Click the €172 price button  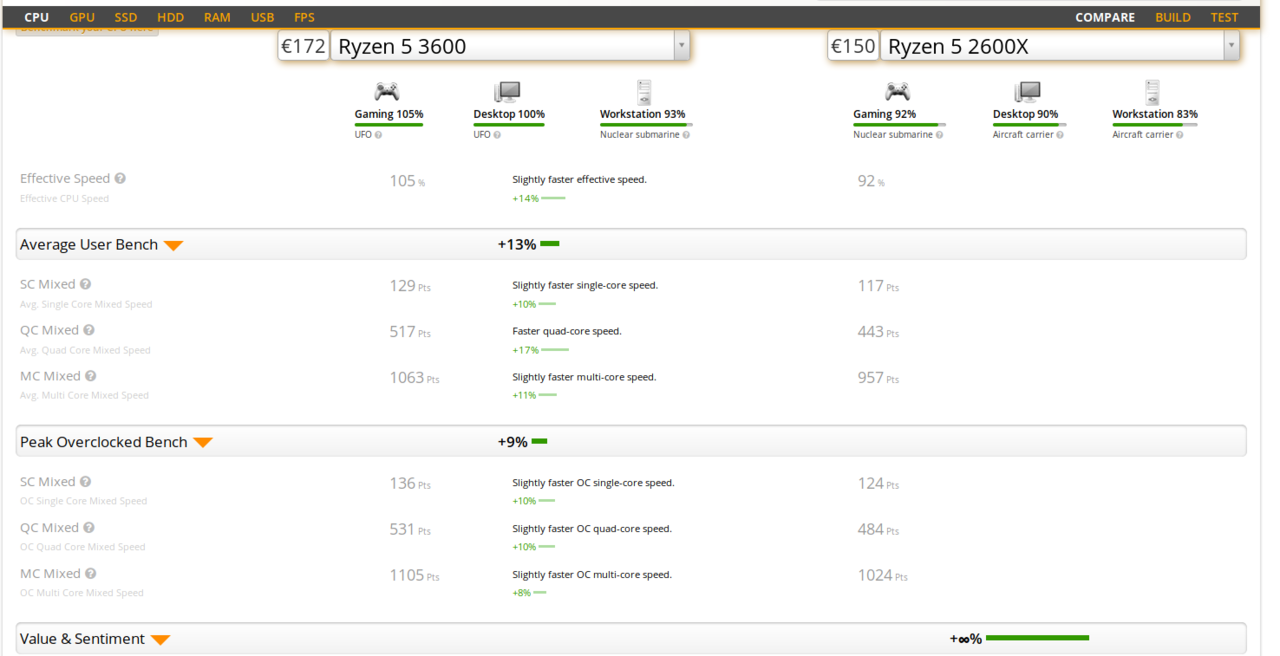pos(303,46)
